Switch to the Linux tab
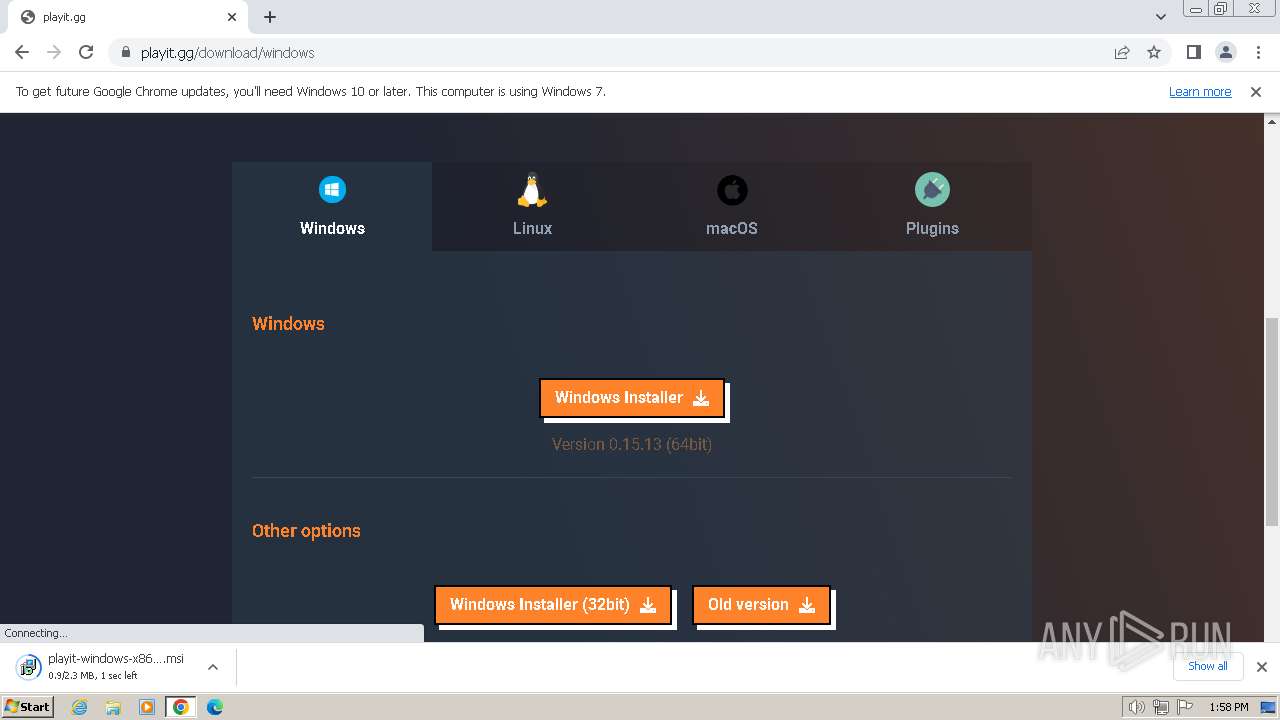Image resolution: width=1280 pixels, height=720 pixels. coord(532,207)
